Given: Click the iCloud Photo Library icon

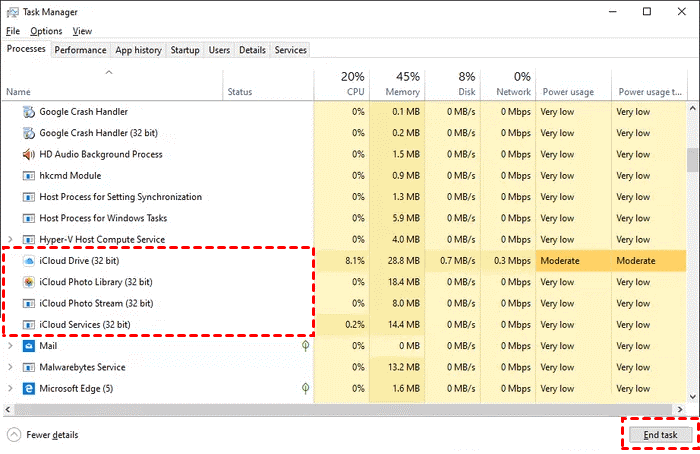Looking at the screenshot, I should click(28, 282).
